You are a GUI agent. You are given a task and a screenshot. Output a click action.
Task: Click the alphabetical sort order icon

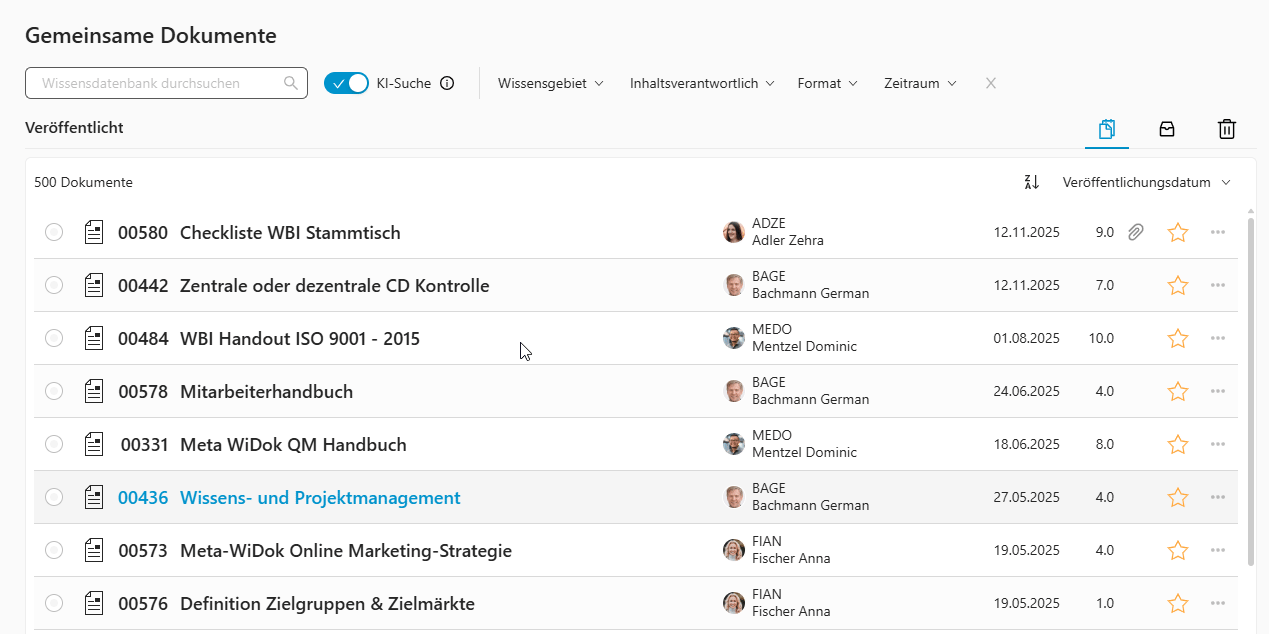(x=1032, y=182)
